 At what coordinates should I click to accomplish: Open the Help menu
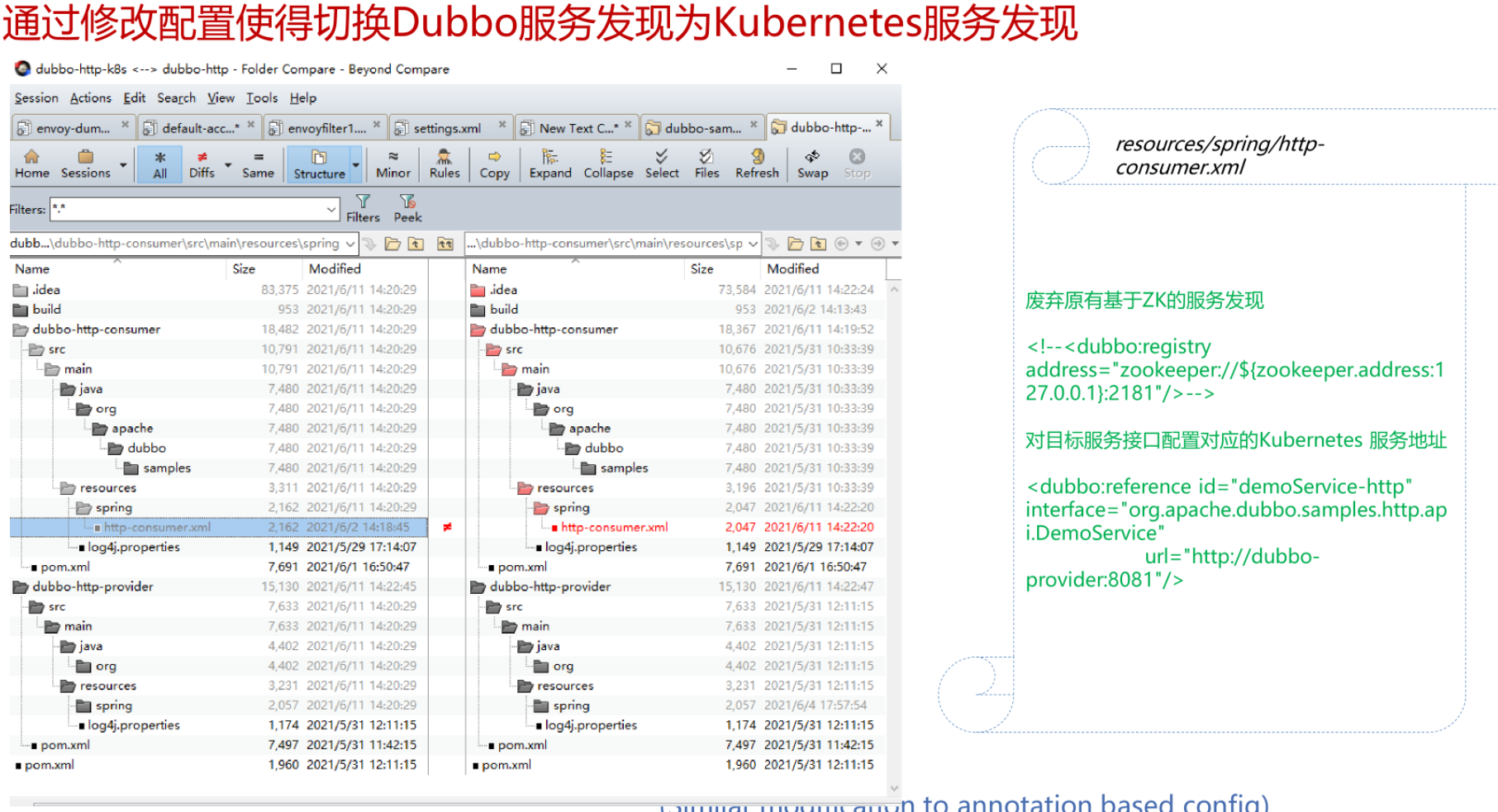pos(303,97)
